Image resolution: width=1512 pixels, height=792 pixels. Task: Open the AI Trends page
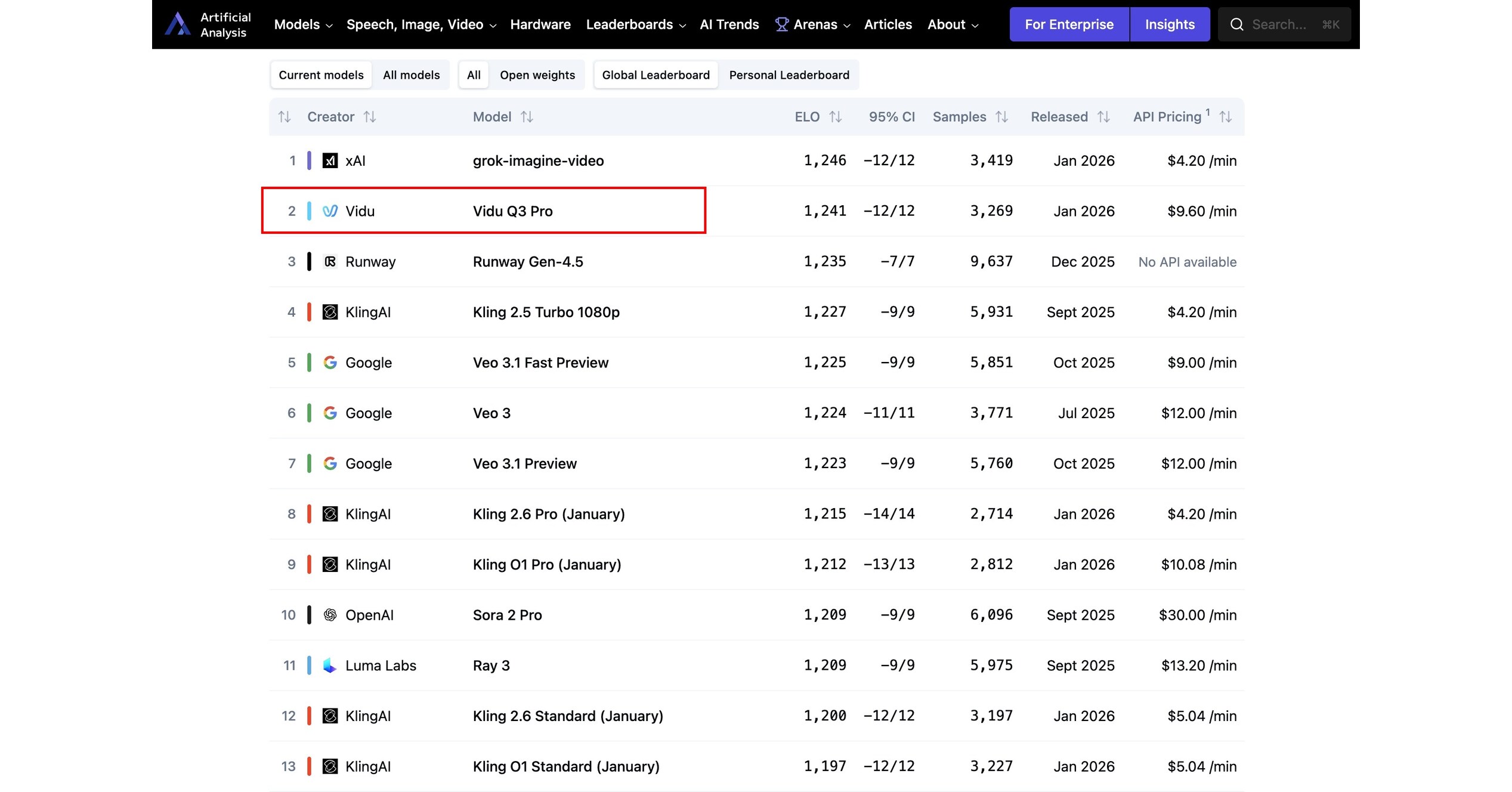point(729,24)
